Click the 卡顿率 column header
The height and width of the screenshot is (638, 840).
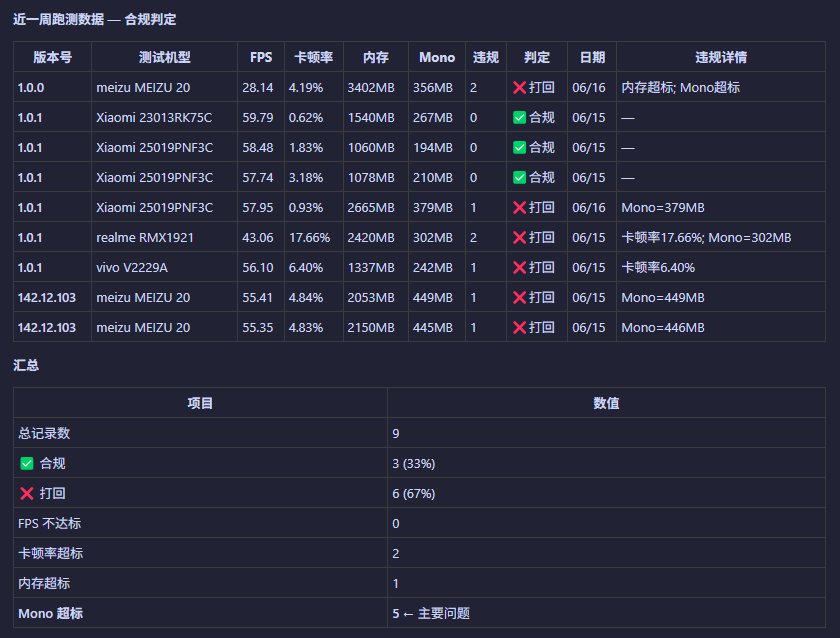tap(314, 57)
